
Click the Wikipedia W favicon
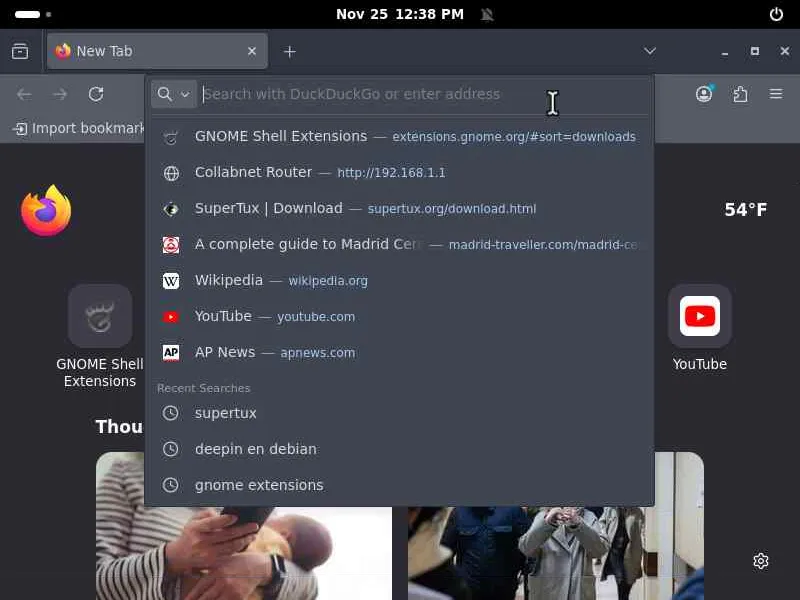coord(171,281)
